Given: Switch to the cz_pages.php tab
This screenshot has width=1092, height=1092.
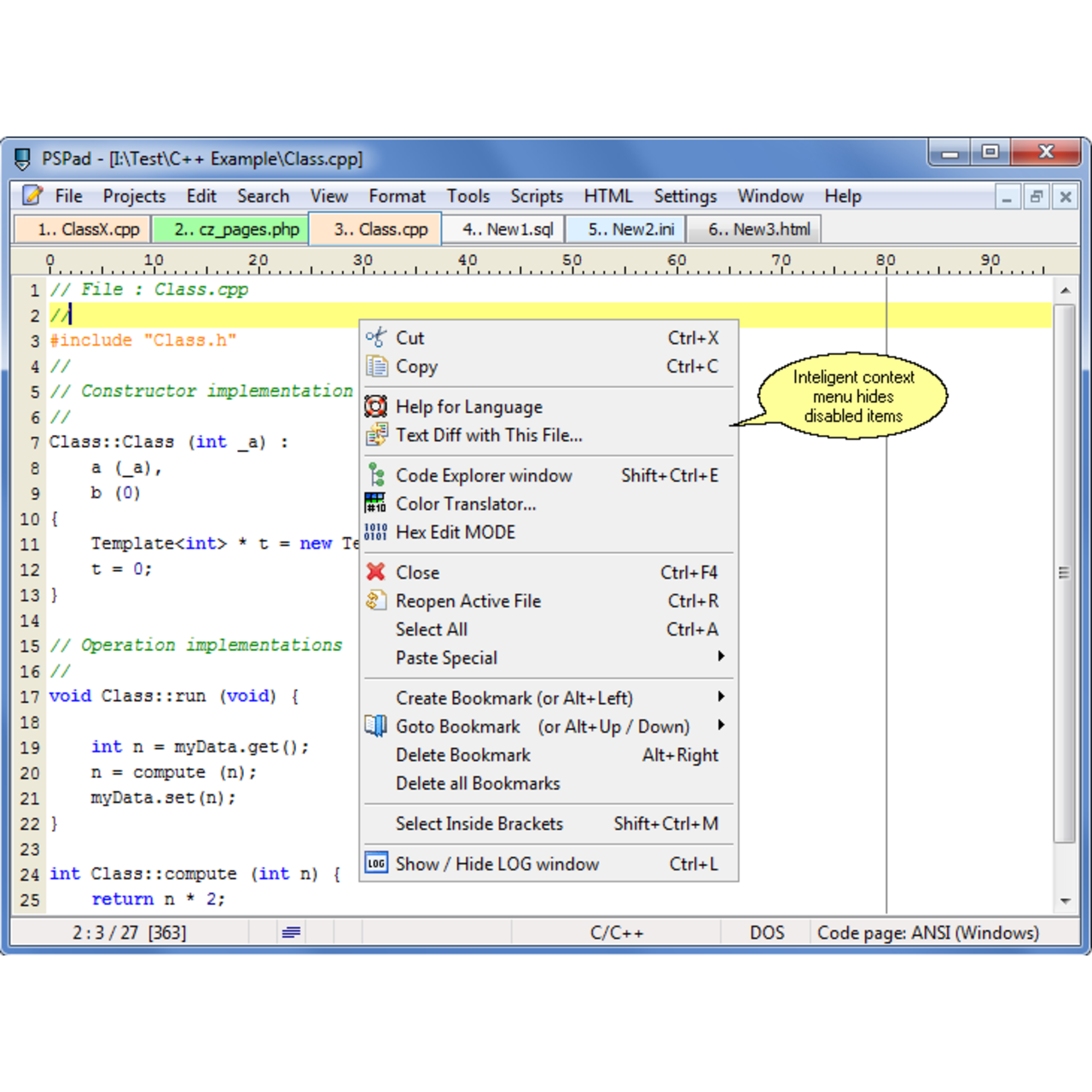Looking at the screenshot, I should pos(230,229).
